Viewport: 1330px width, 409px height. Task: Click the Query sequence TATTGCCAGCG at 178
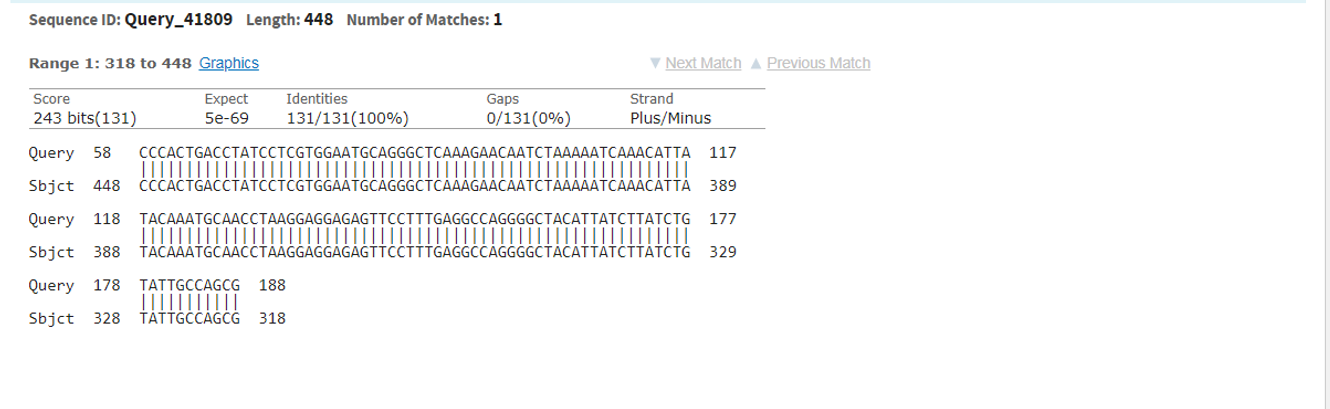[x=190, y=285]
